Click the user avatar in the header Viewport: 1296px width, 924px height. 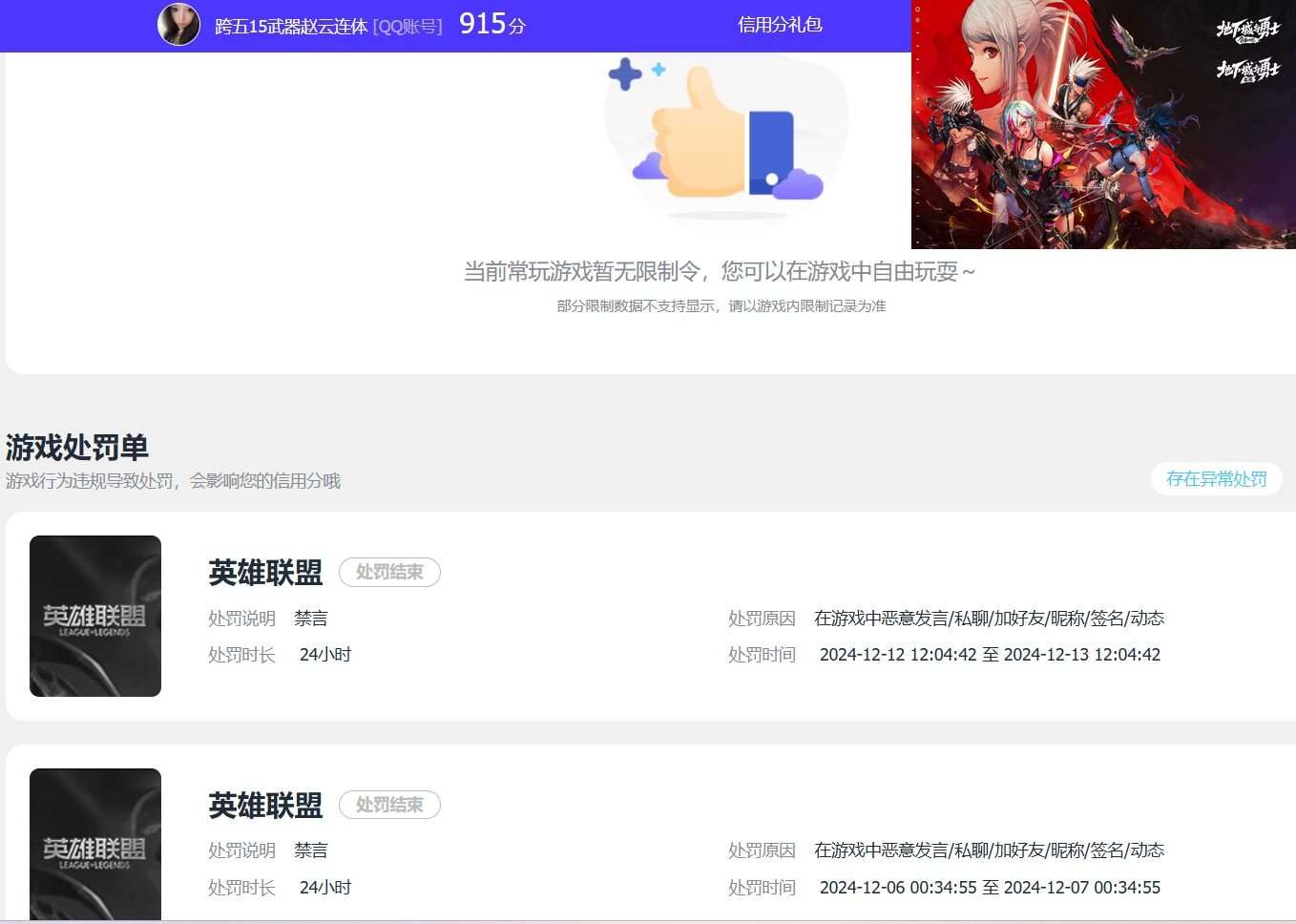click(x=178, y=25)
